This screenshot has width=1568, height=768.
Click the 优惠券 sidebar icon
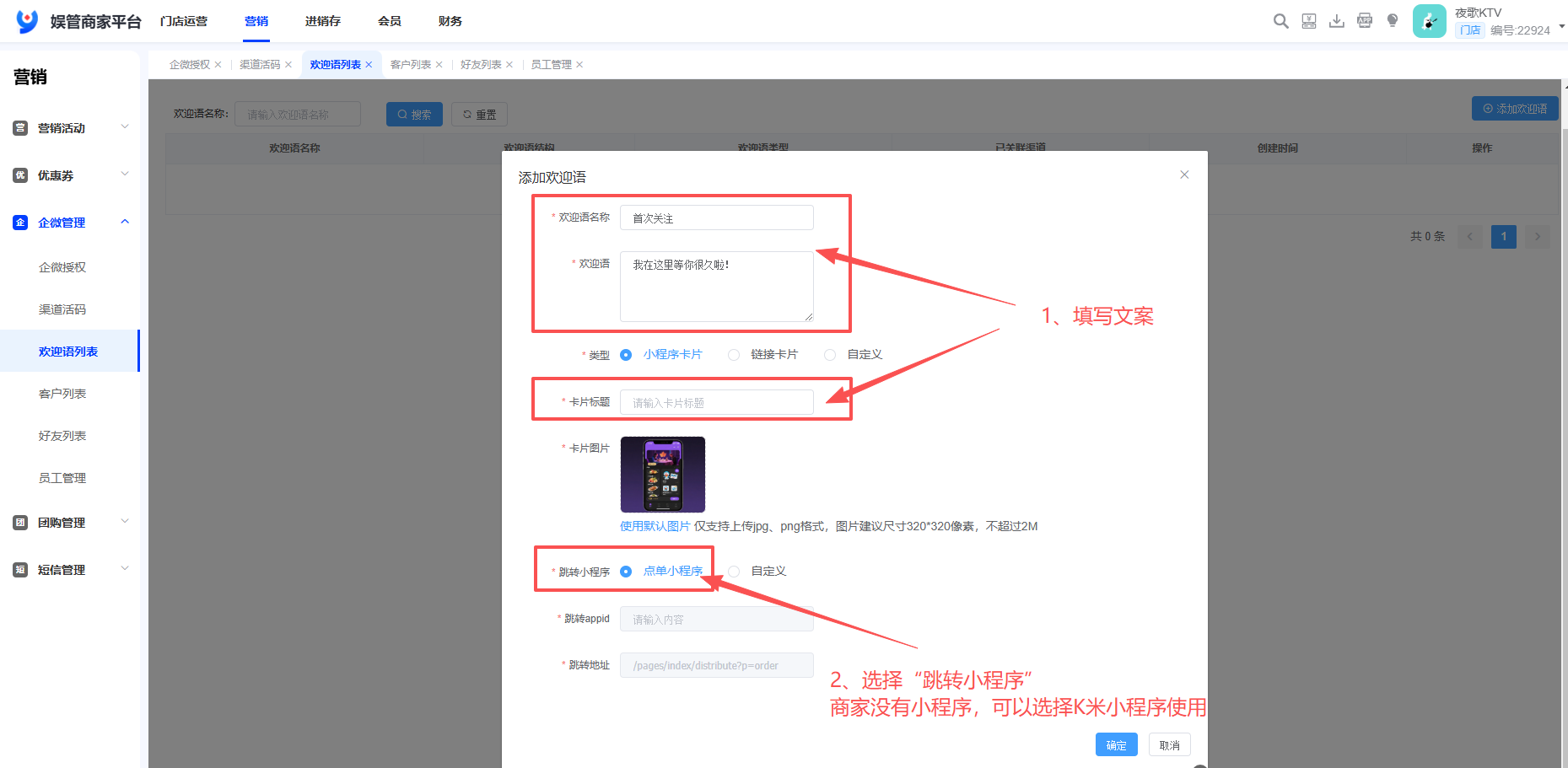click(x=20, y=175)
